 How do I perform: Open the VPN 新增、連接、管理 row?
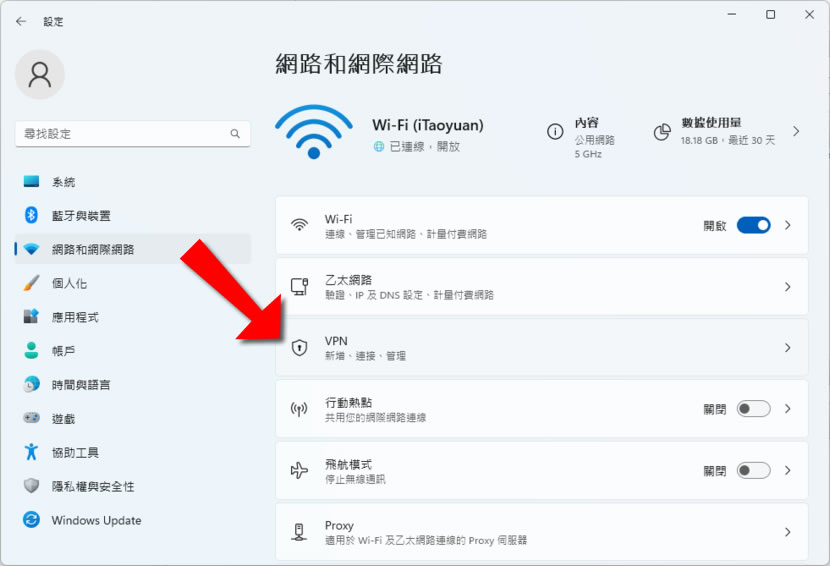tap(542, 347)
